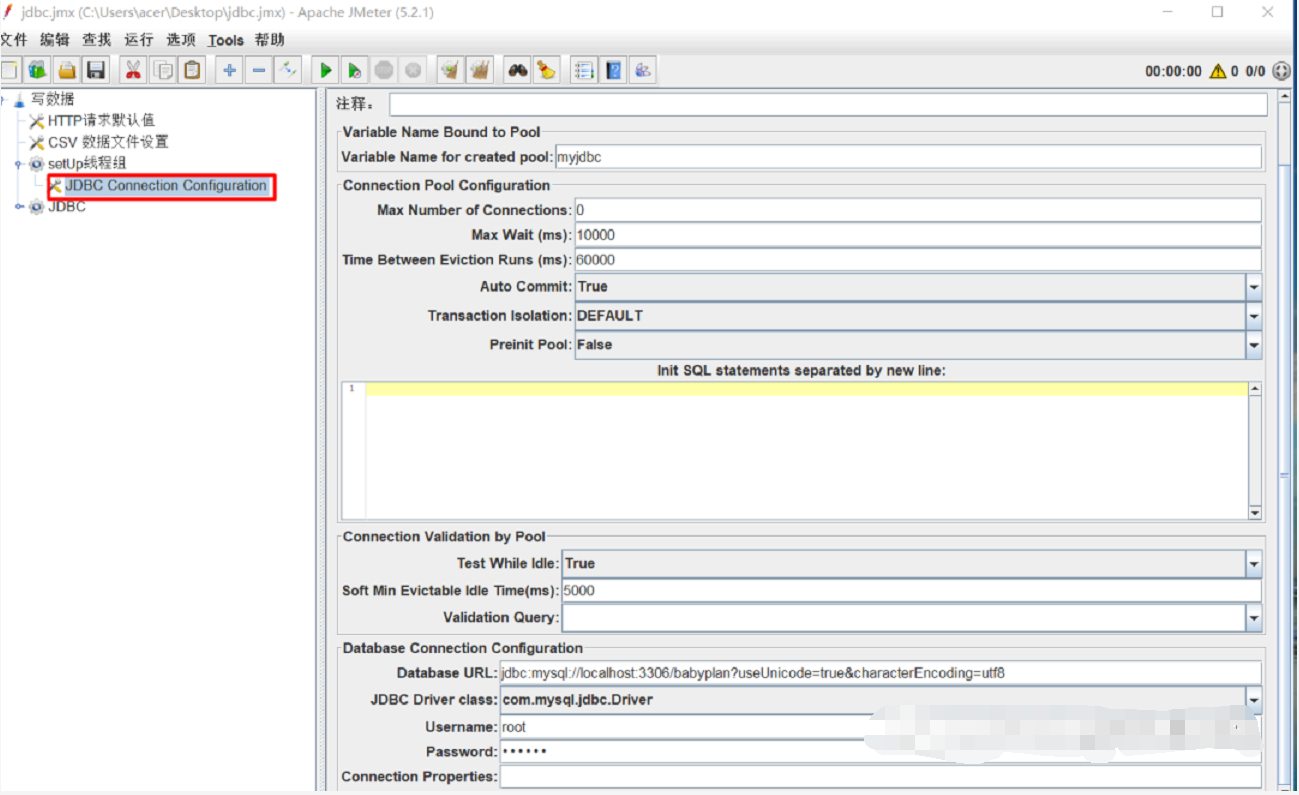Open the 运行 menu
The width and height of the screenshot is (1299, 795).
pyautogui.click(x=139, y=40)
